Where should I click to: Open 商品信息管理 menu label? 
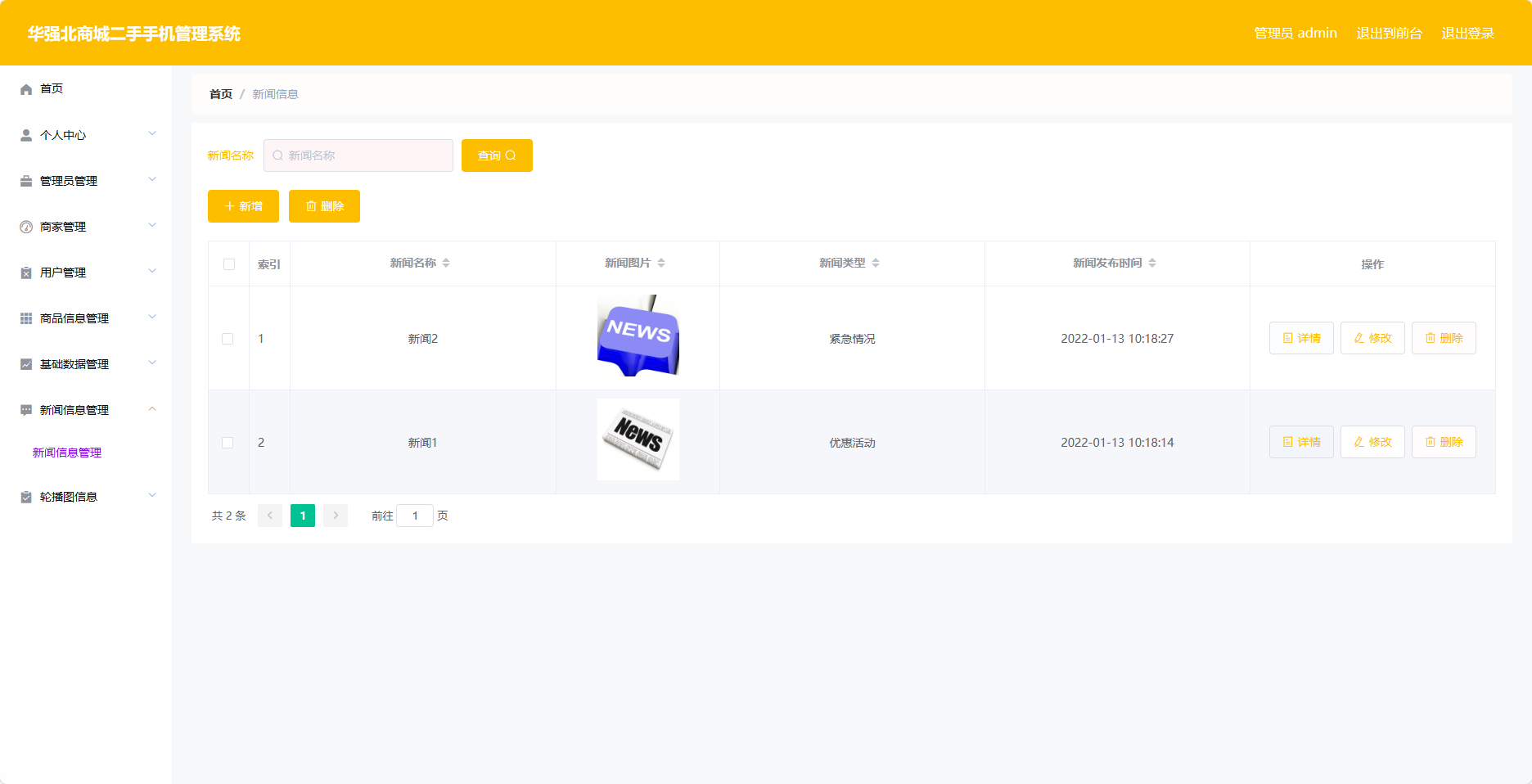click(74, 318)
